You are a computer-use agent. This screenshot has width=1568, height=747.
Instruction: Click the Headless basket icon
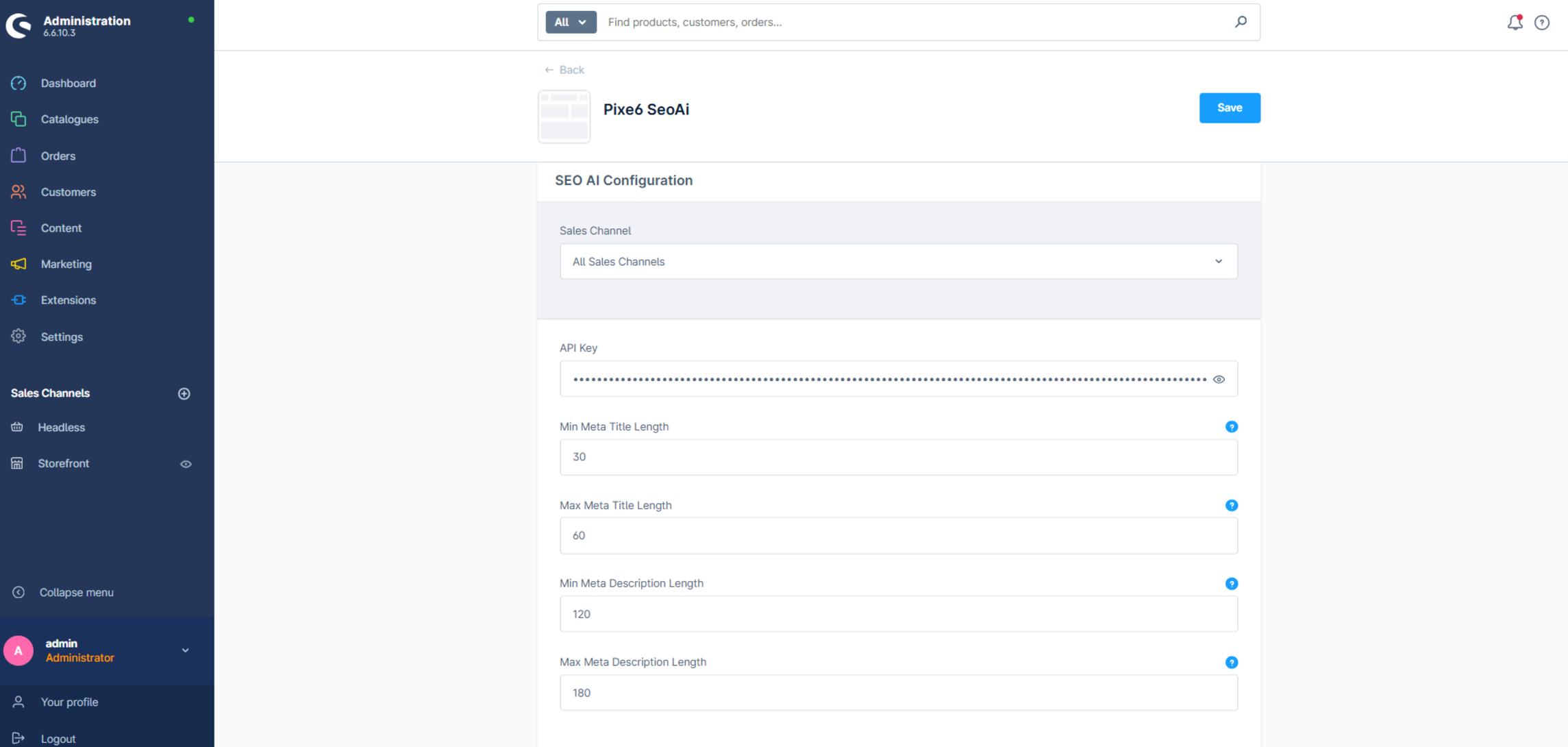click(x=17, y=427)
